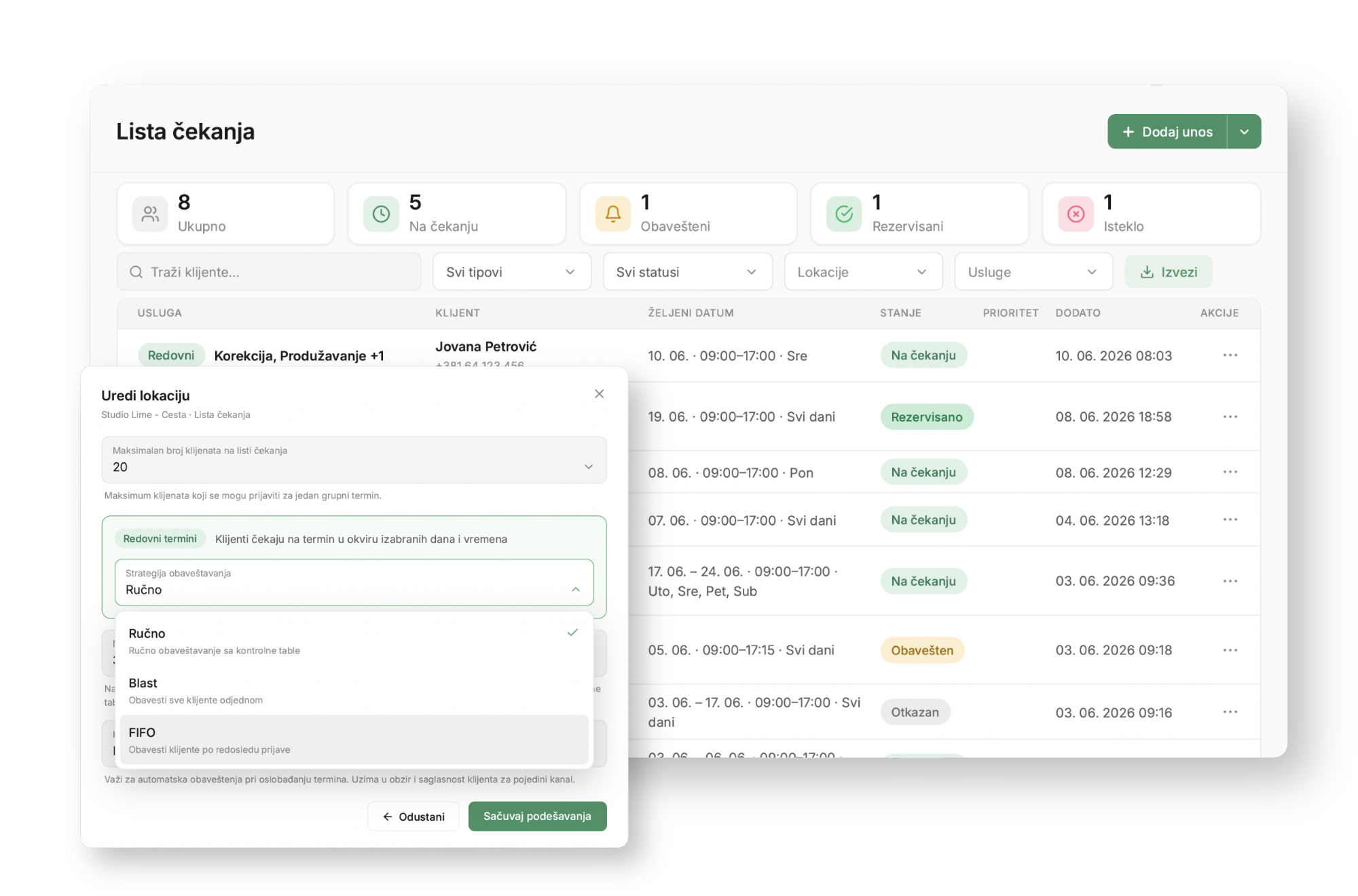Image resolution: width=1358 pixels, height=896 pixels.
Task: Click the PRIORITET column header
Action: click(1010, 313)
